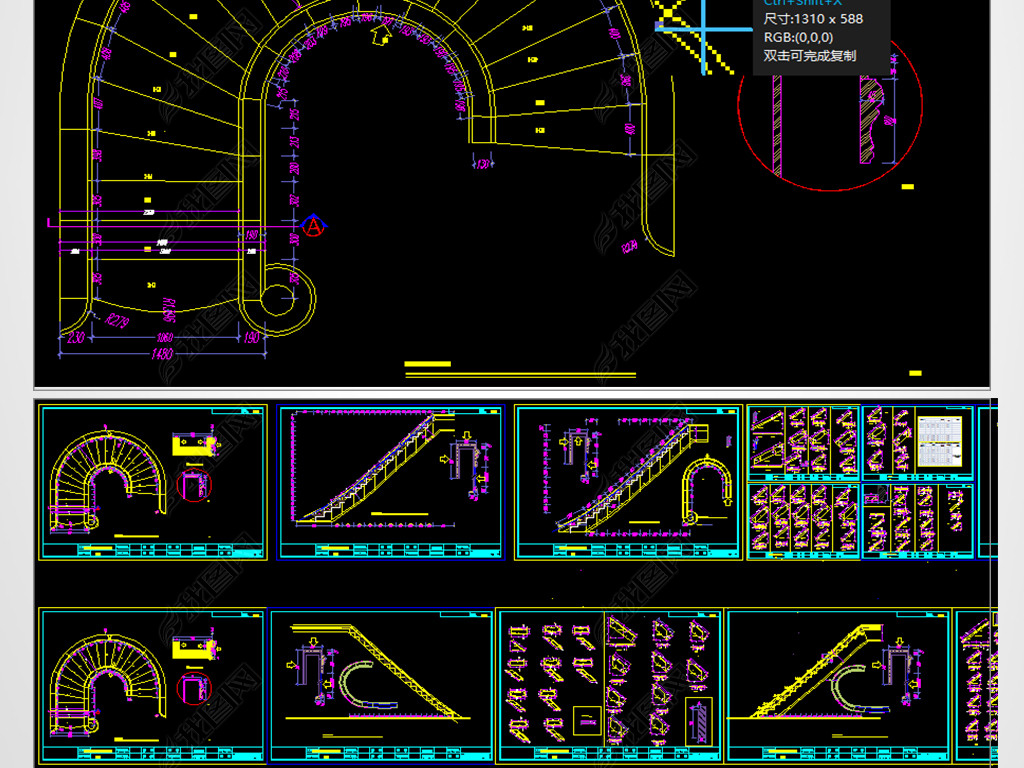Click the 1310 x 588 size readout

tap(813, 18)
